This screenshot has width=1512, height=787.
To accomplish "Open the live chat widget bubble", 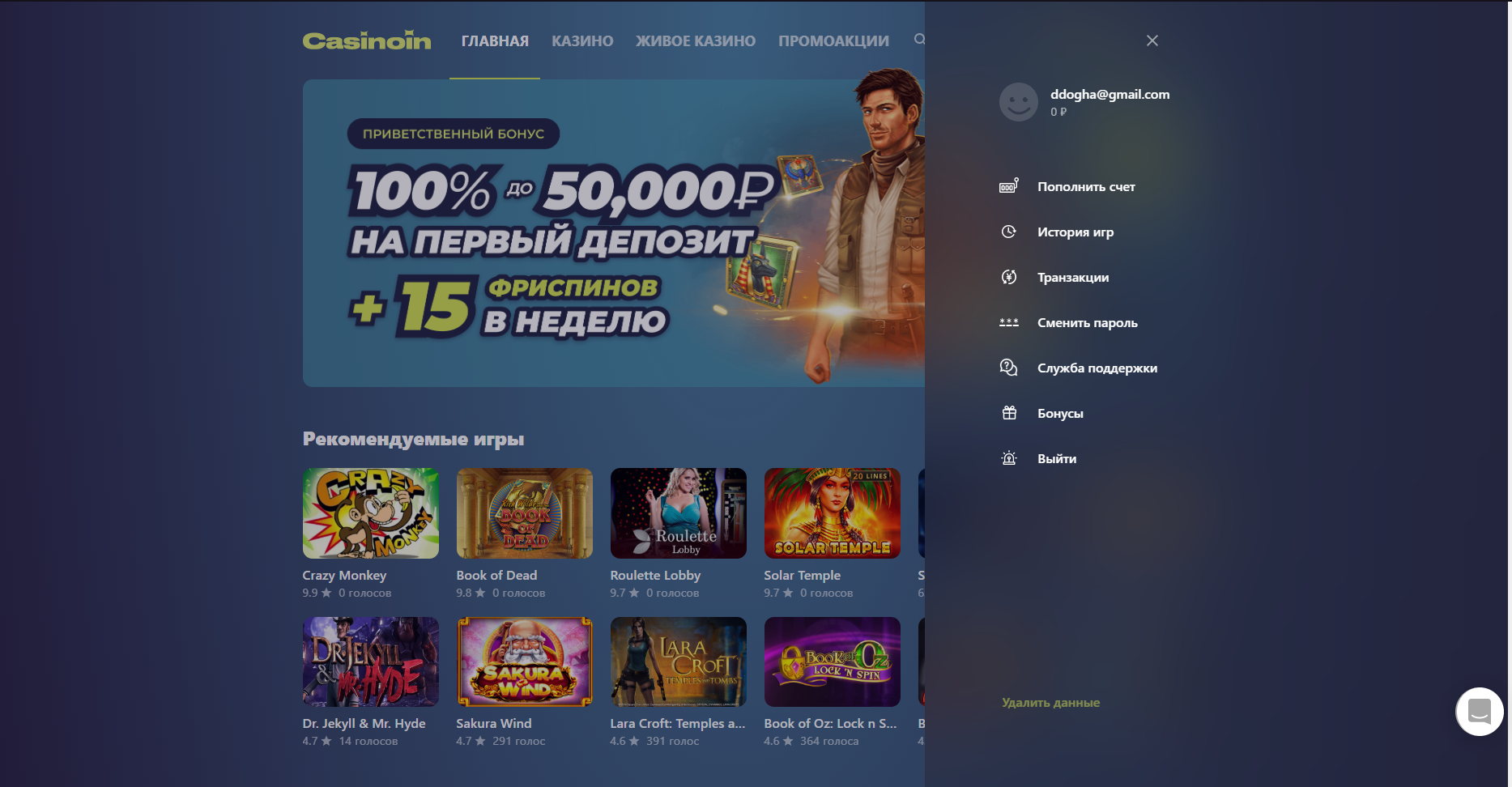I will [x=1480, y=712].
